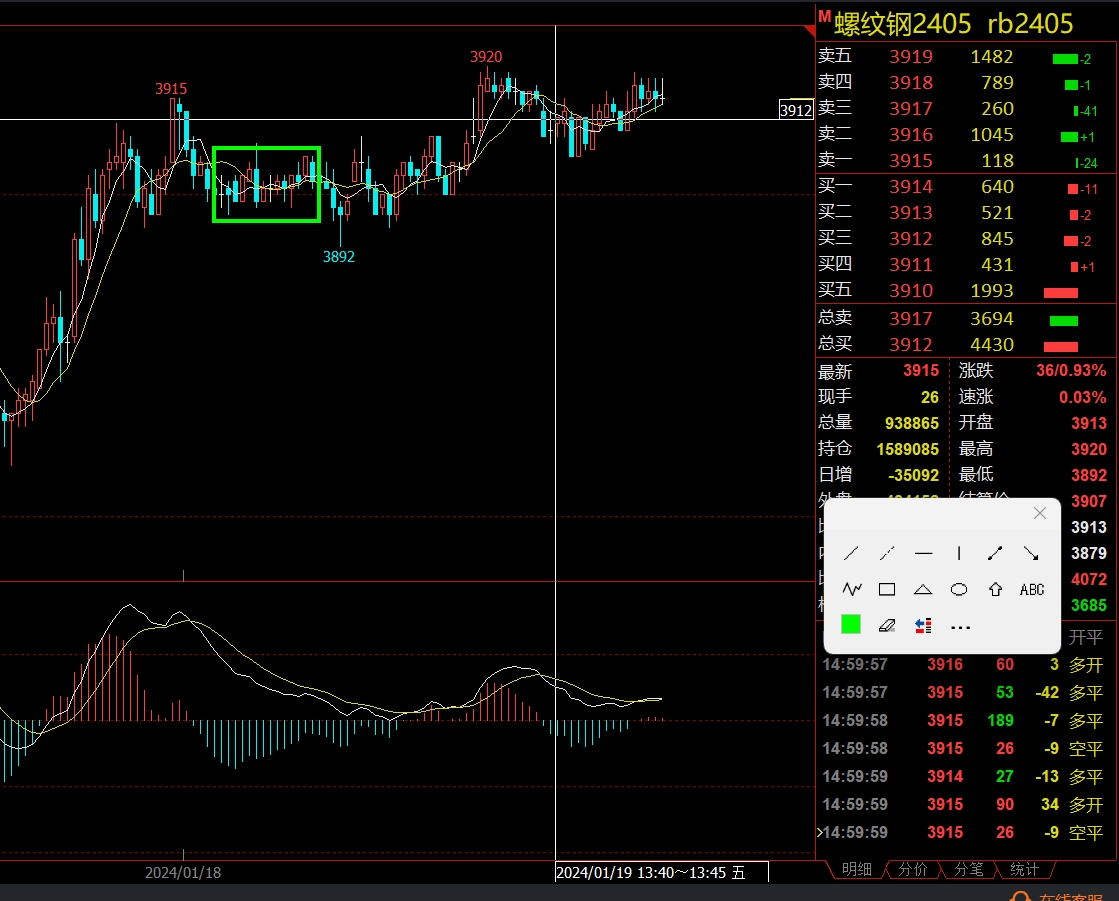Click the 2024/01/18 date marker on time axis
The image size is (1119, 901).
click(183, 872)
